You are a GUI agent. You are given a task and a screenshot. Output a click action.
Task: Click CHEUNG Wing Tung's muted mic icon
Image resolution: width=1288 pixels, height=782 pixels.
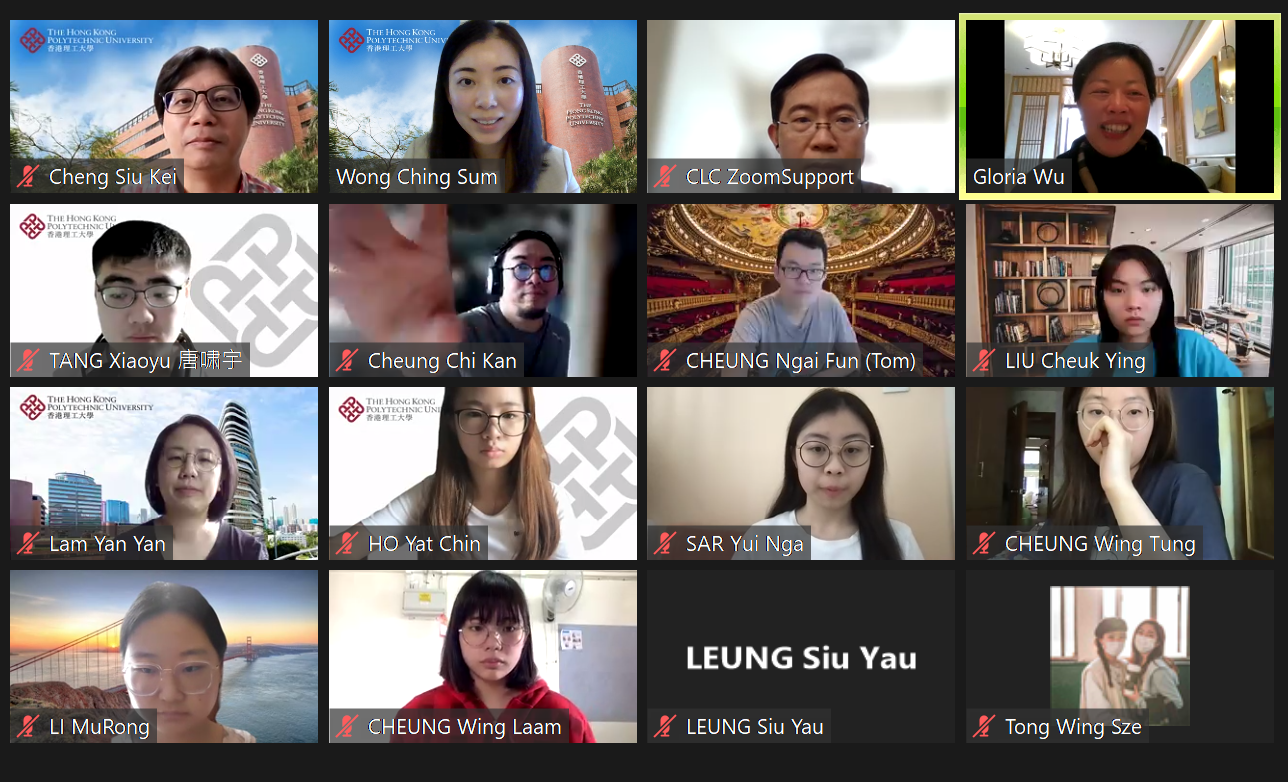click(x=984, y=544)
